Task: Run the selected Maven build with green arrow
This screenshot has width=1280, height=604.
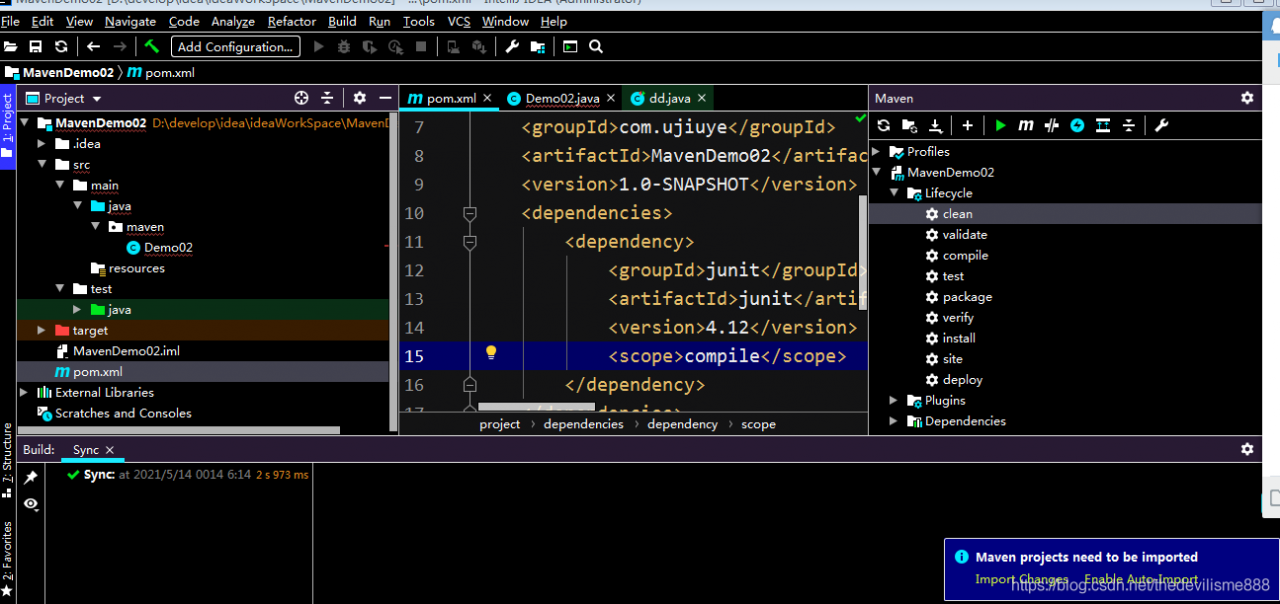Action: tap(1000, 125)
